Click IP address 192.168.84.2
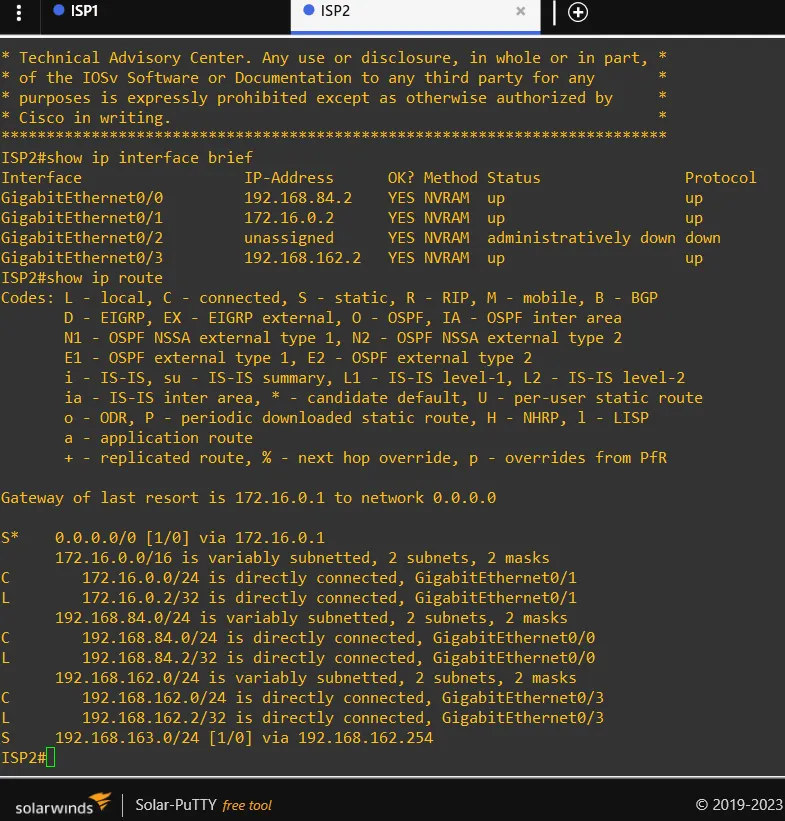 (x=298, y=197)
